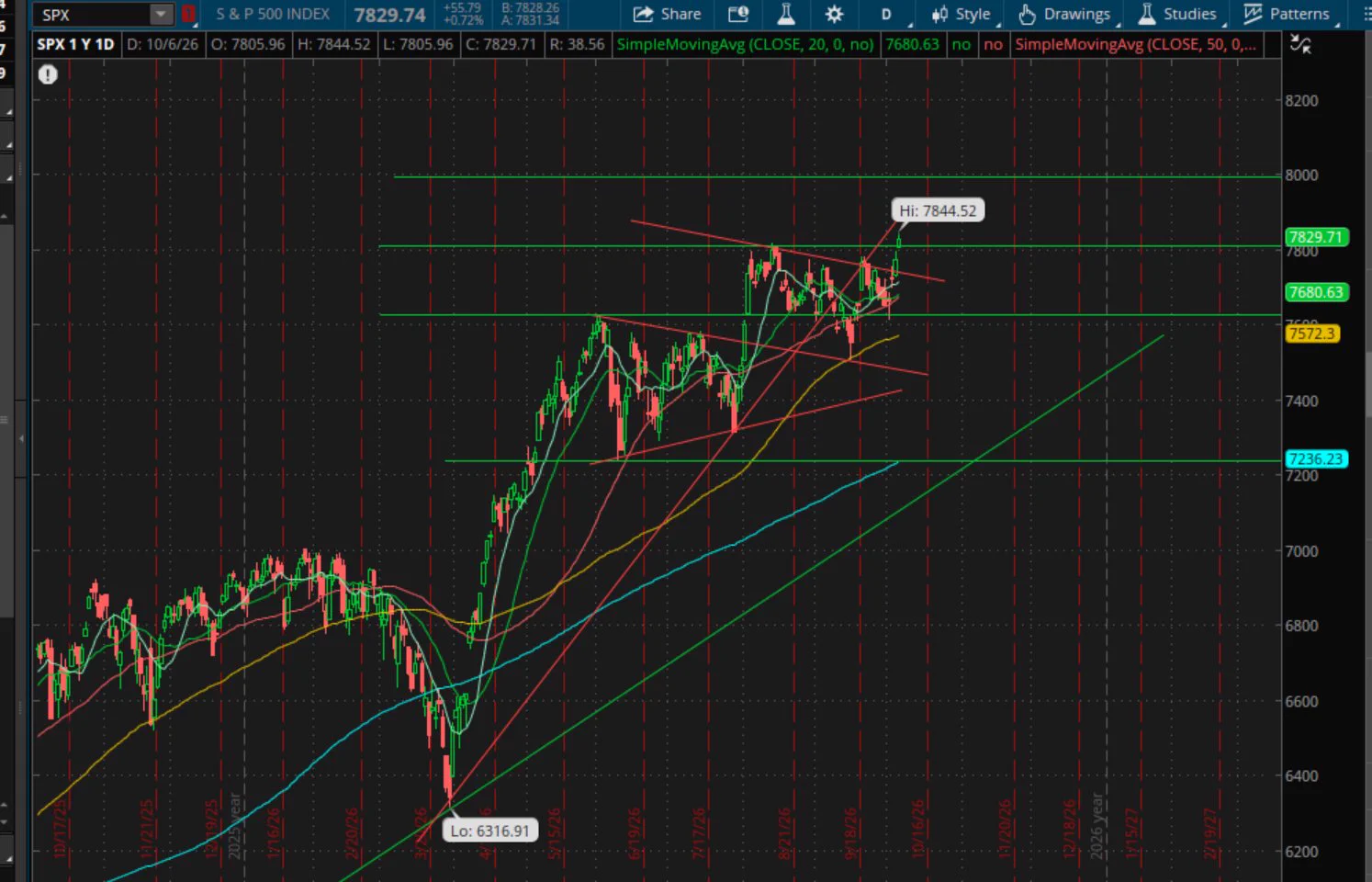Click the cyan 7236.23 axis label

pos(1315,458)
